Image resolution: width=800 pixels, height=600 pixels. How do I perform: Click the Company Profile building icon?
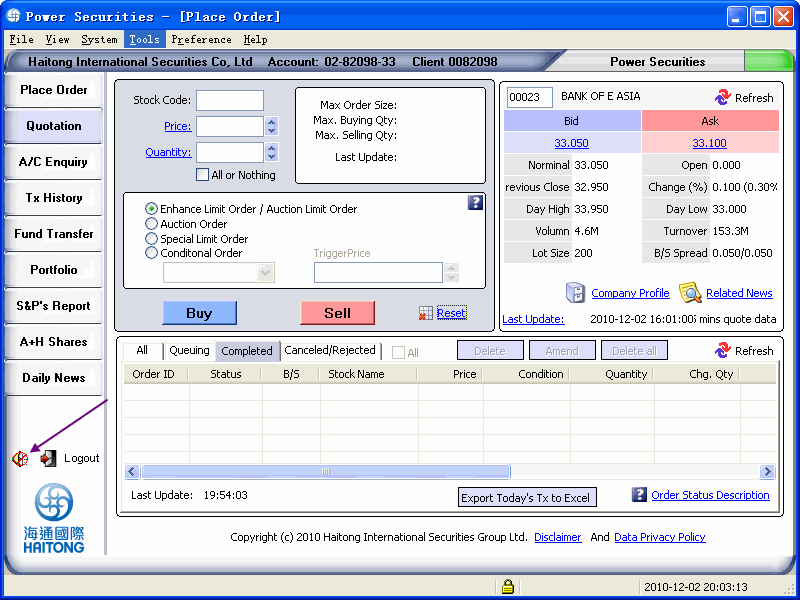tap(576, 293)
